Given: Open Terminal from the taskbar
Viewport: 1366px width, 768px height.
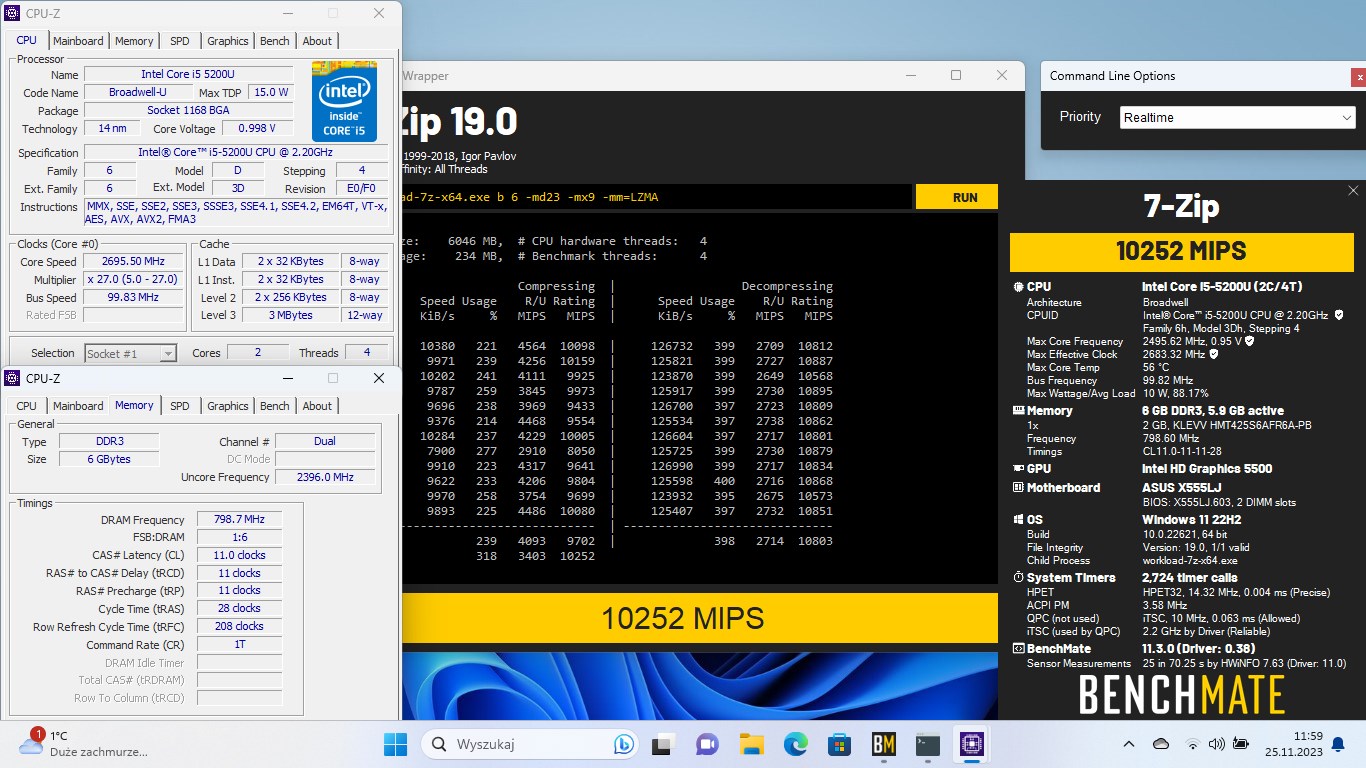Looking at the screenshot, I should point(928,744).
